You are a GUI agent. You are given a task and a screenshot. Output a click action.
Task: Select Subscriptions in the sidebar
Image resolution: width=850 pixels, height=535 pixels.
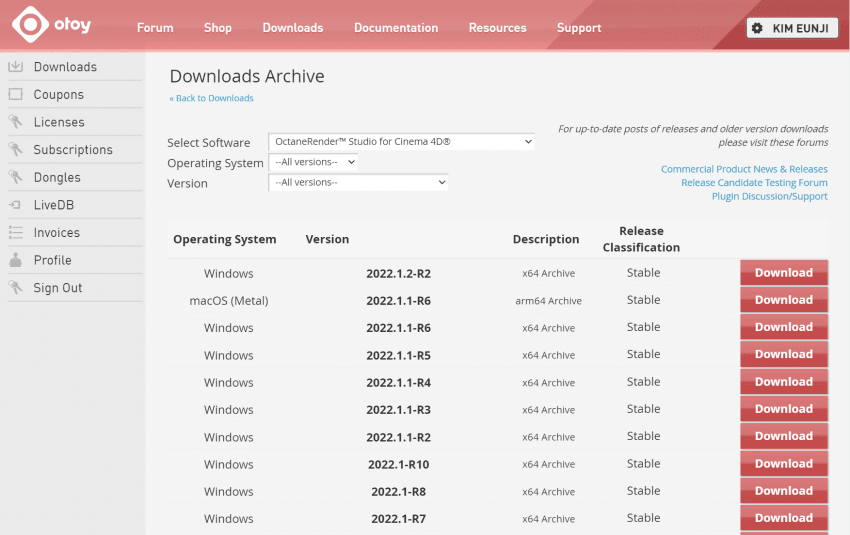point(75,150)
